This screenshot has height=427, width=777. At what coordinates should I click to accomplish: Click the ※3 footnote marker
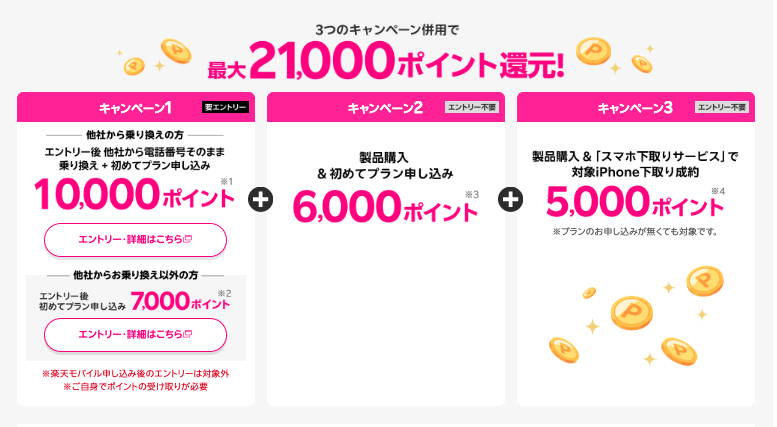[472, 194]
